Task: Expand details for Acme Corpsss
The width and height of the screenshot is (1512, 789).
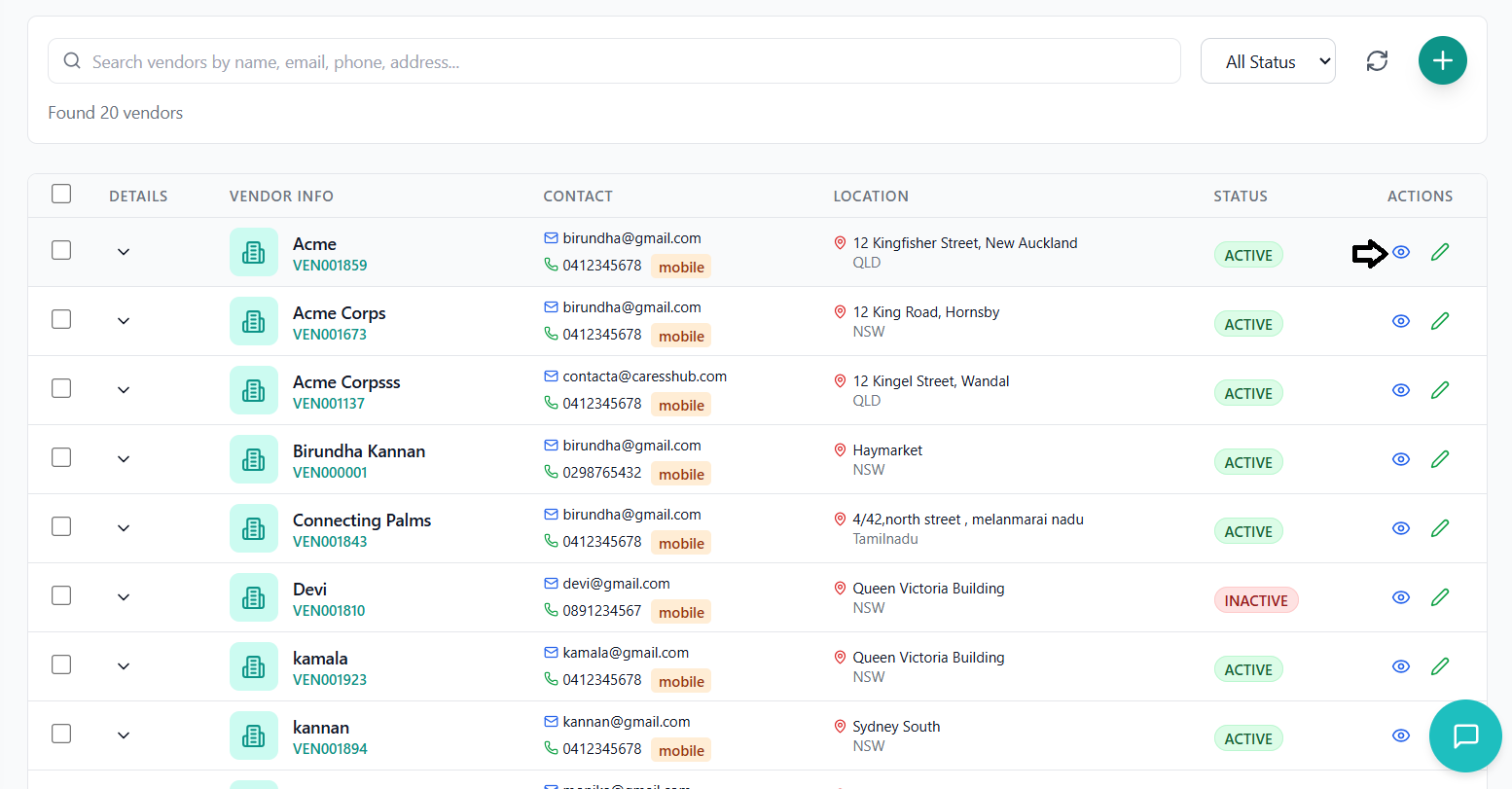Action: click(124, 389)
